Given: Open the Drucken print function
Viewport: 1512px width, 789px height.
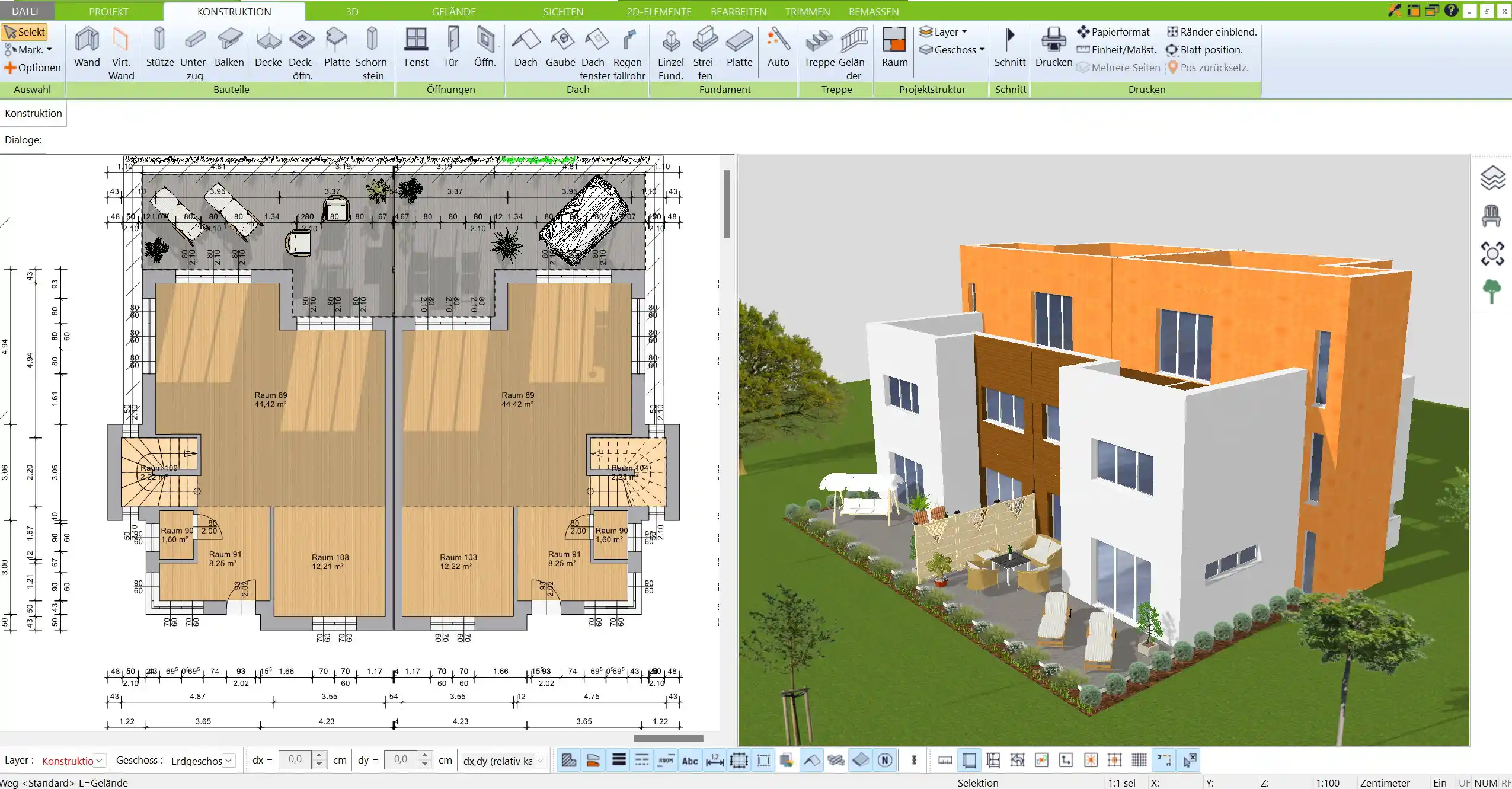Looking at the screenshot, I should point(1054,47).
